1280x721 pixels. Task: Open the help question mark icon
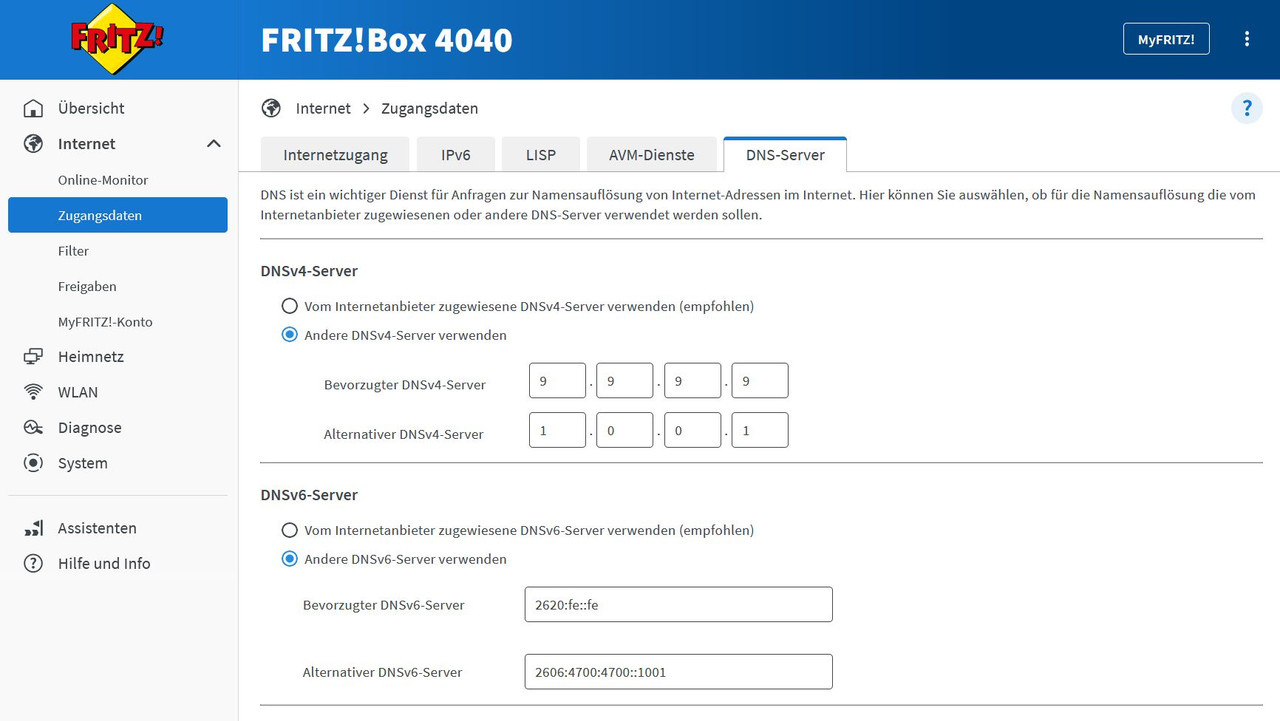[x=1247, y=108]
